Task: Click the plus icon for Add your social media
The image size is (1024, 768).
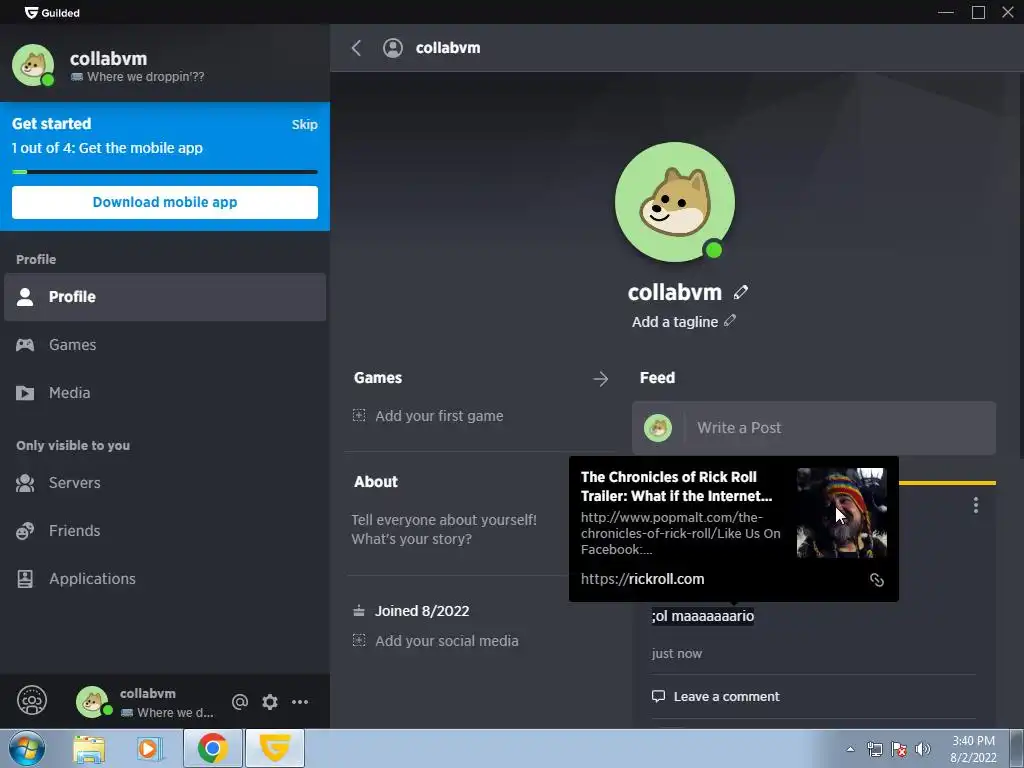Action: pyautogui.click(x=359, y=640)
